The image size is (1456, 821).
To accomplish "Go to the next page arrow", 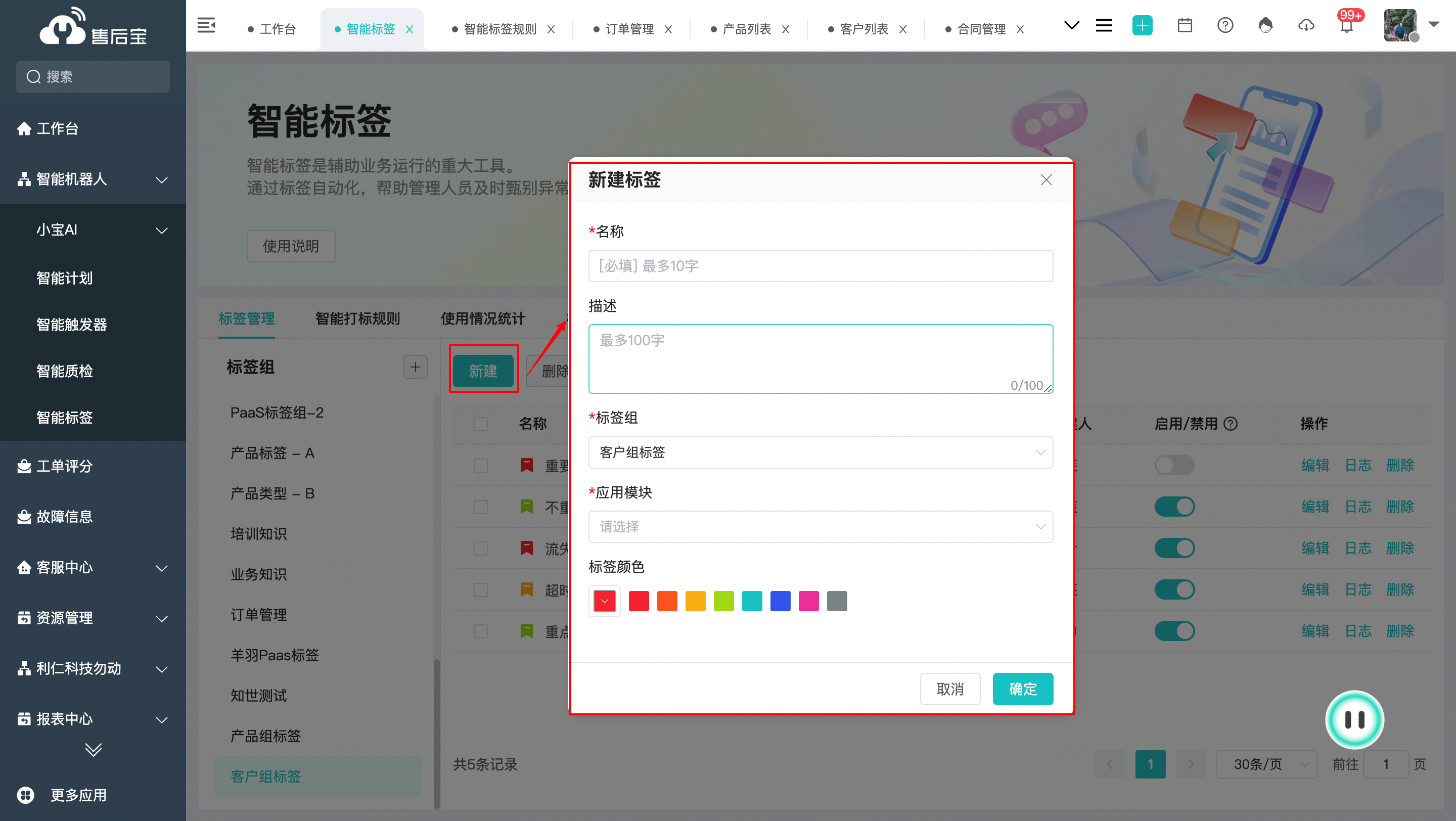I will click(1191, 764).
